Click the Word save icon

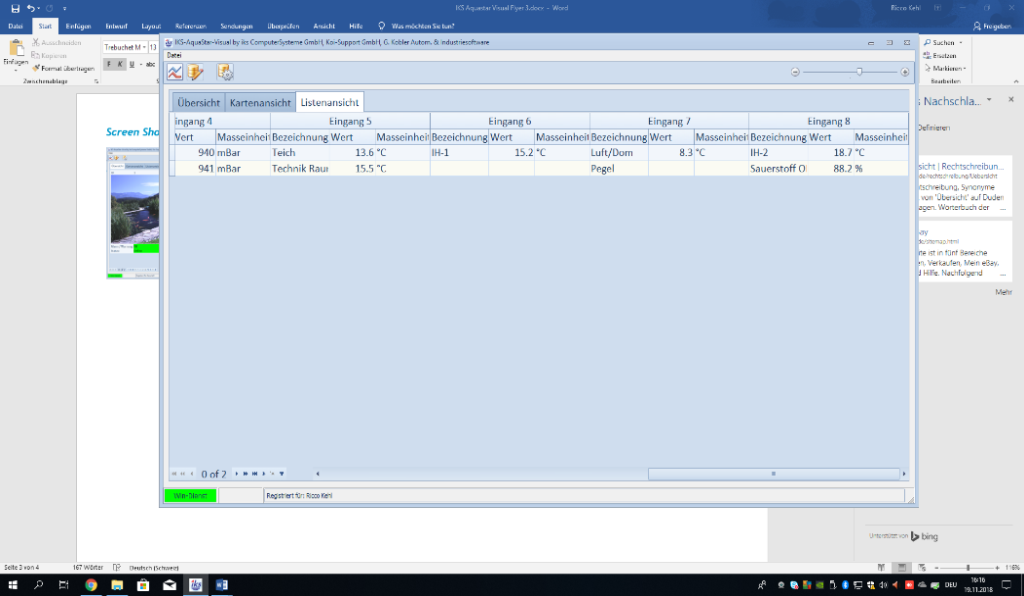(15, 8)
